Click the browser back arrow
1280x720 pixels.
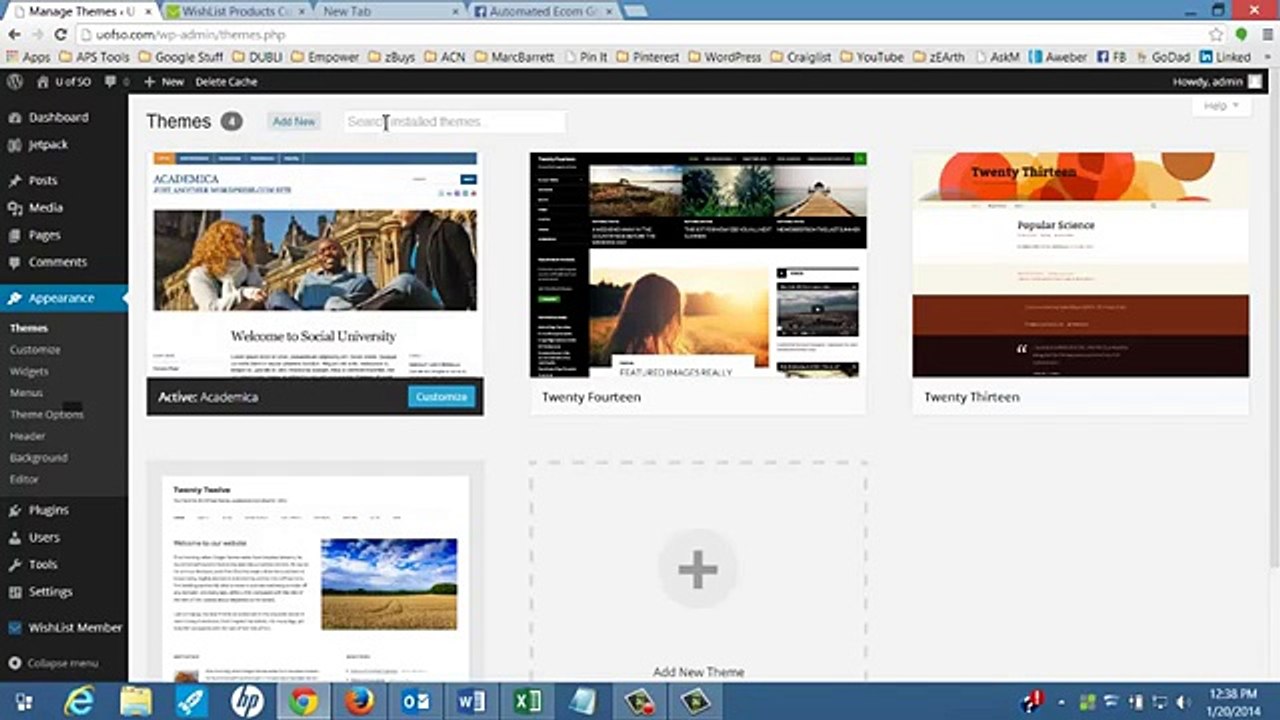[x=14, y=34]
